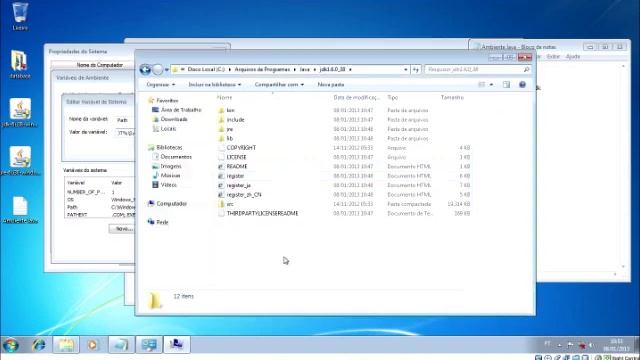The width and height of the screenshot is (640, 360).
Task: Expand arrow after the Java breadcrumb
Action: click(315, 70)
